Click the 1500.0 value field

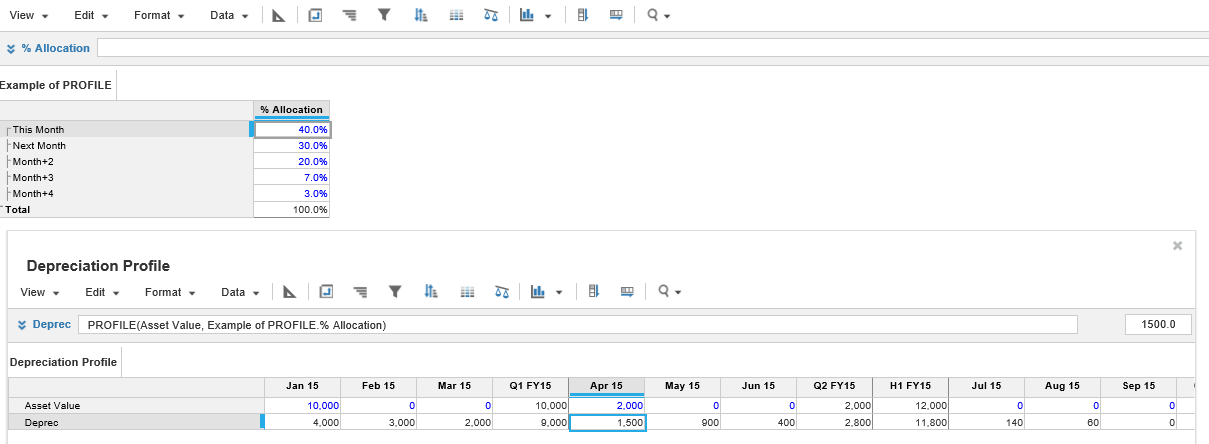point(1160,324)
